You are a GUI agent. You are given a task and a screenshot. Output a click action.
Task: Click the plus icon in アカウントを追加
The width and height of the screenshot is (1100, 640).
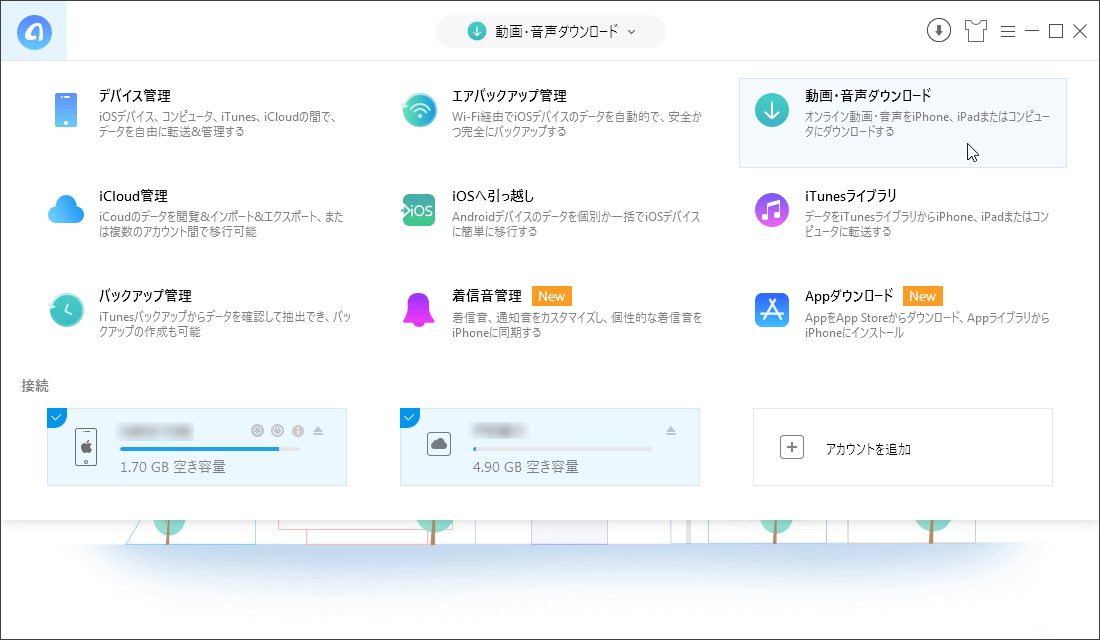[792, 447]
